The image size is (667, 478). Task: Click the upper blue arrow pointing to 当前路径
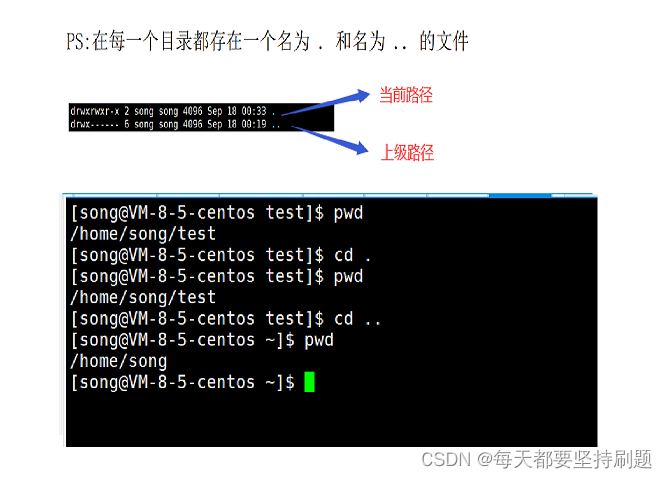click(325, 102)
